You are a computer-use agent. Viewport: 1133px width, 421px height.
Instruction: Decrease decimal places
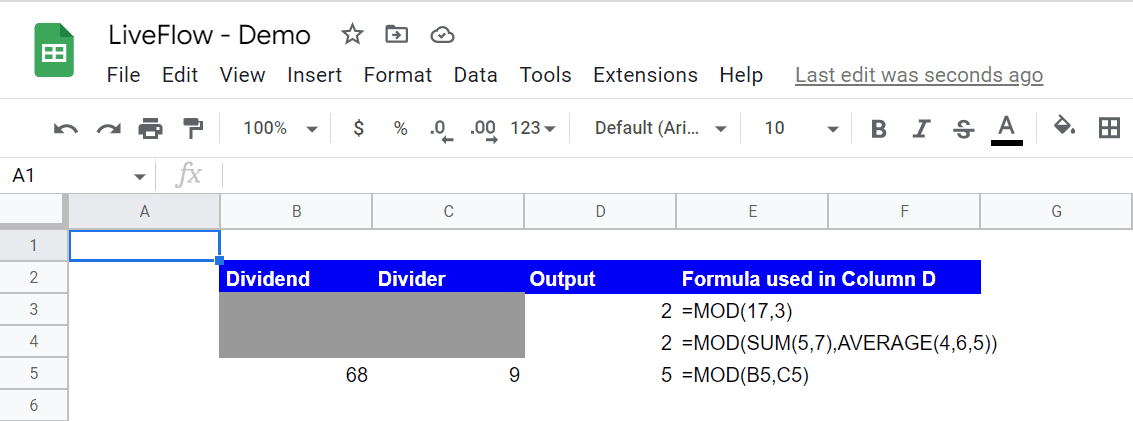[441, 130]
